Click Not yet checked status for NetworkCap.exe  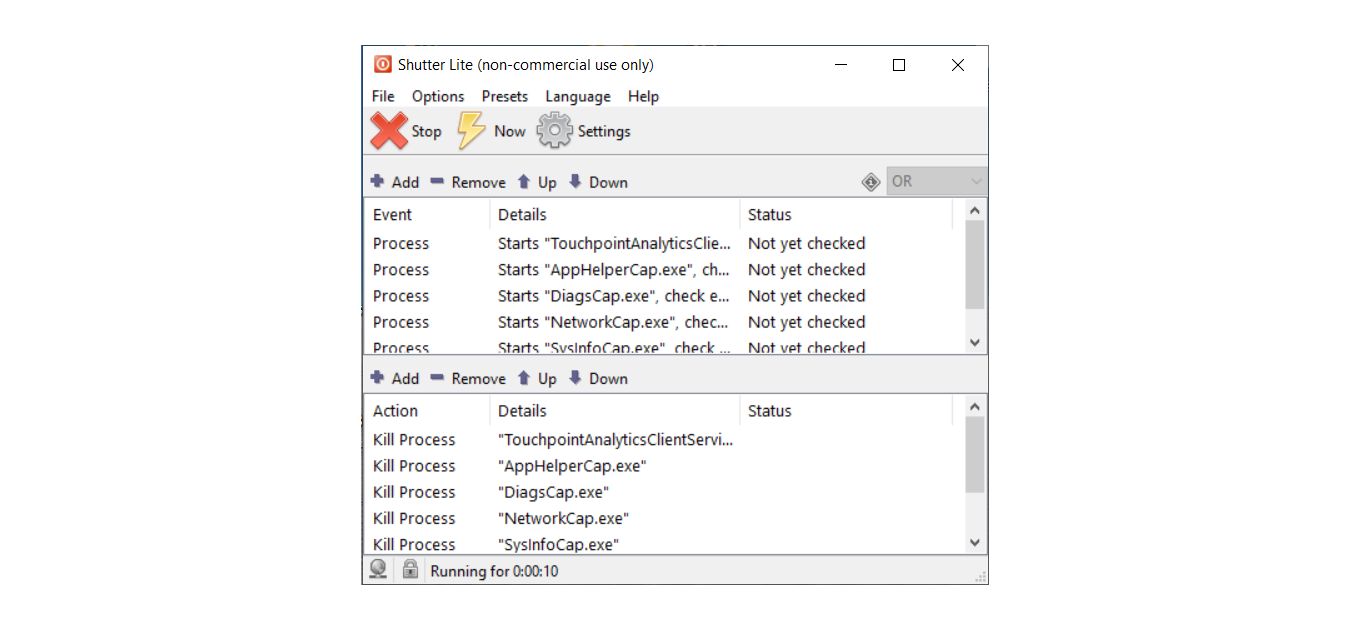pos(806,322)
